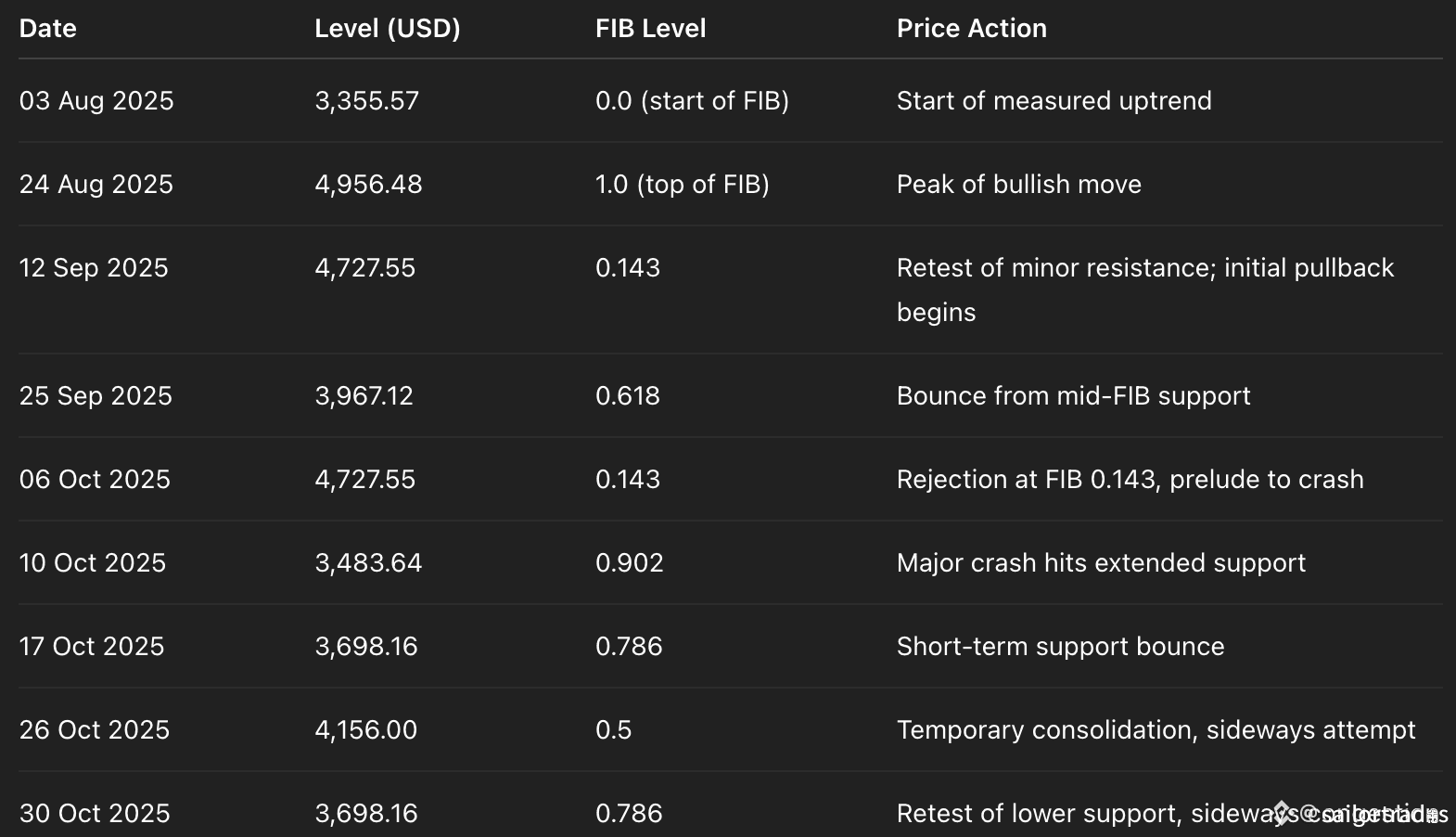Click the Level (USD) column header
Screen dimensions: 1456x837
click(x=387, y=29)
